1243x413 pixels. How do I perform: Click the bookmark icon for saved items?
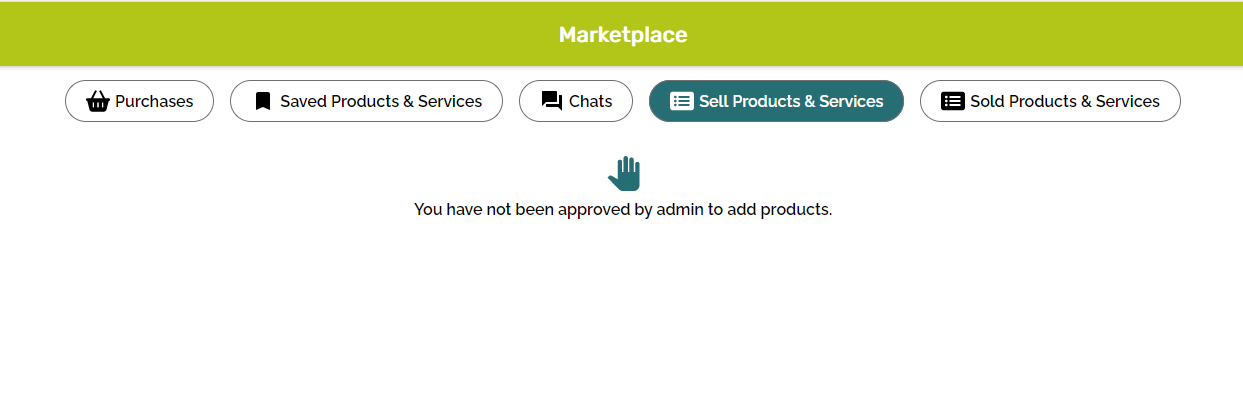click(x=263, y=101)
